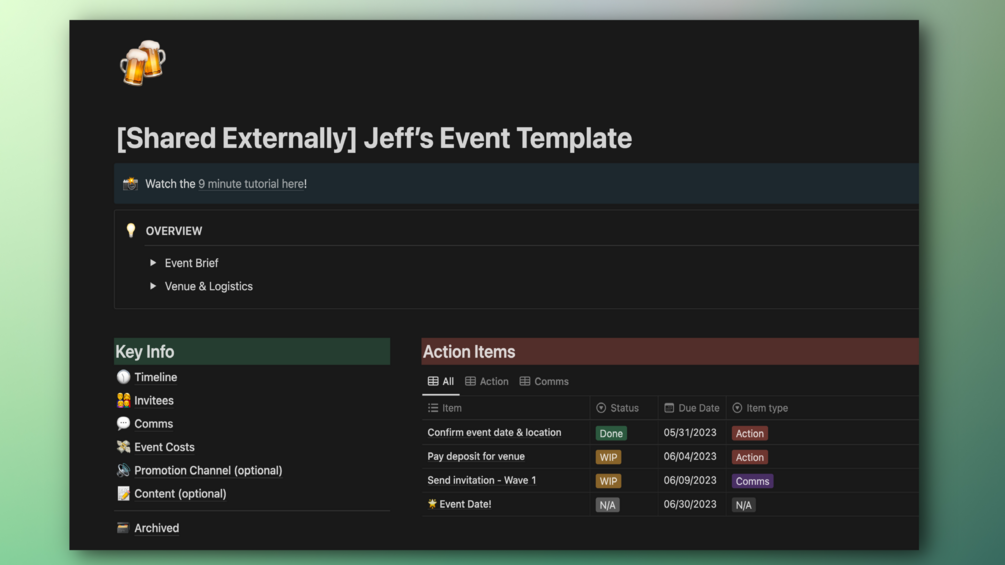Click the money icon beside Event Costs
This screenshot has width=1005, height=565.
(x=123, y=447)
